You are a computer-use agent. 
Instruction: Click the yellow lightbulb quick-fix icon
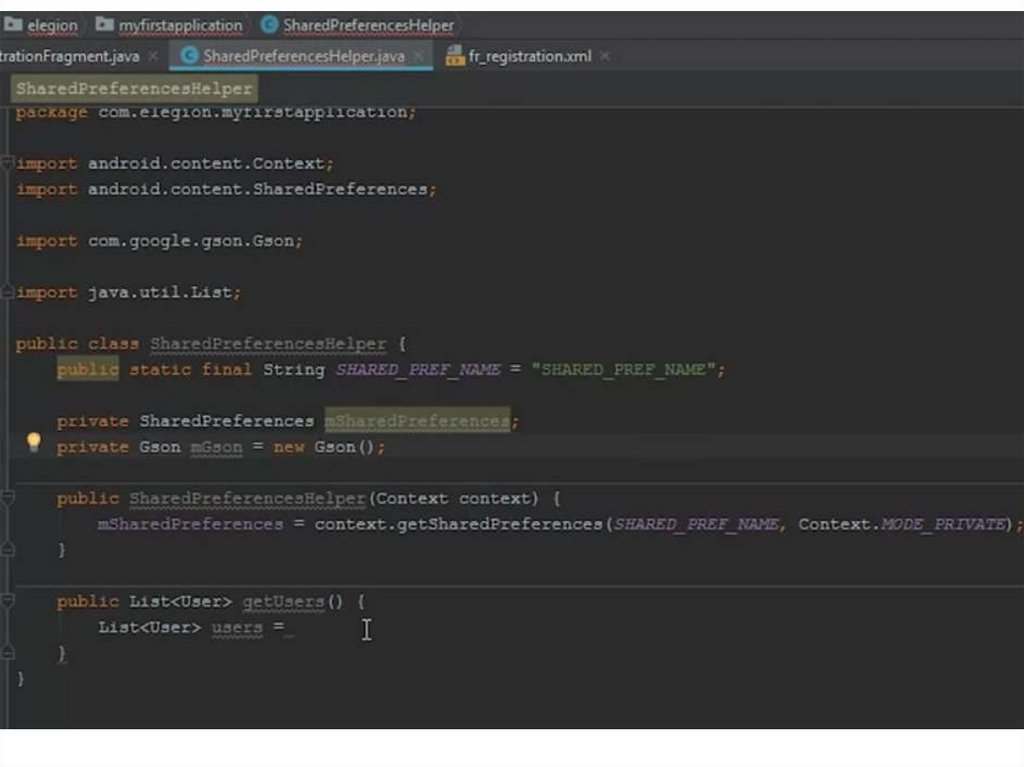point(33,441)
